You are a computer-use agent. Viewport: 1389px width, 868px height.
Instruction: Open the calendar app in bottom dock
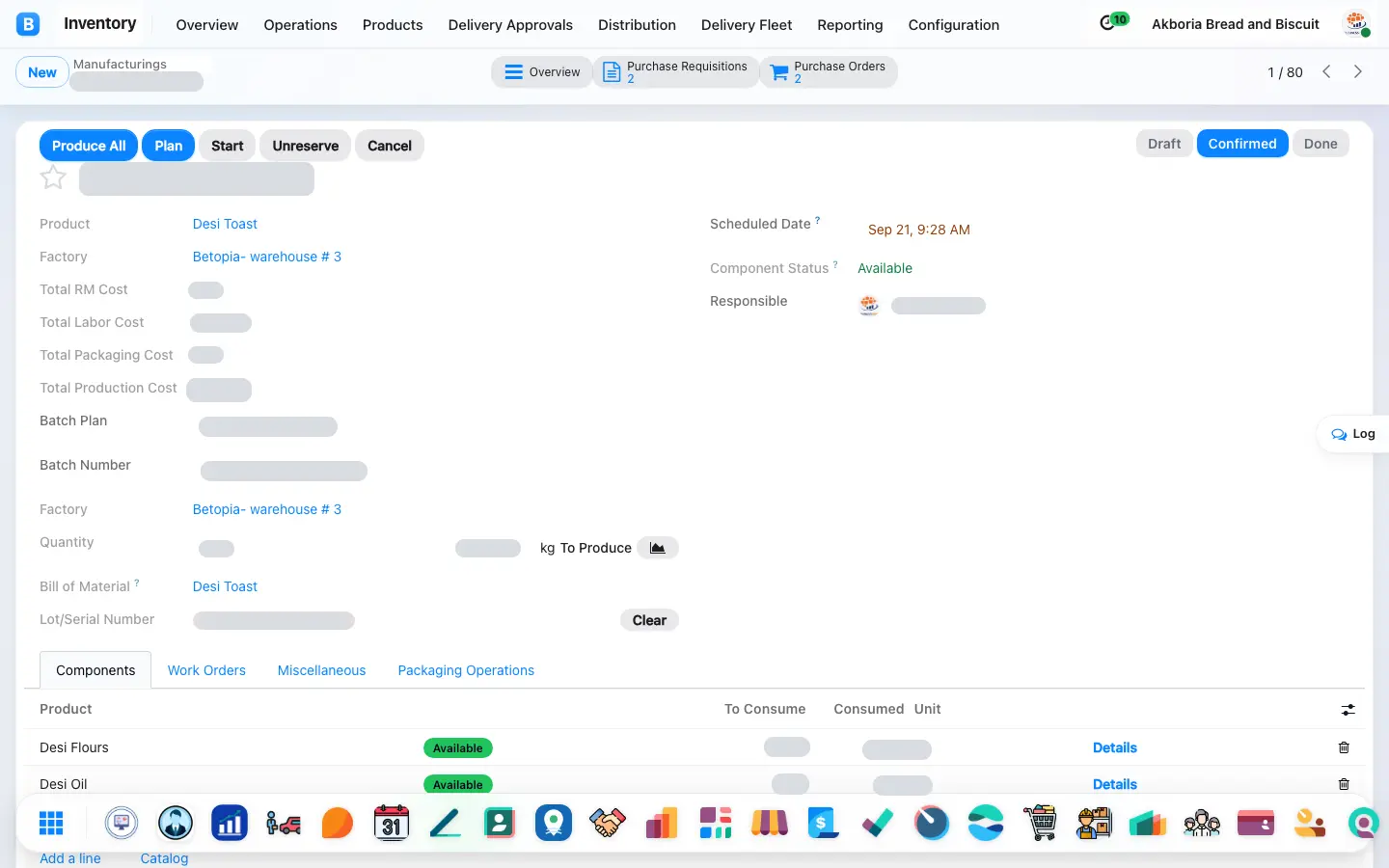tap(392, 823)
